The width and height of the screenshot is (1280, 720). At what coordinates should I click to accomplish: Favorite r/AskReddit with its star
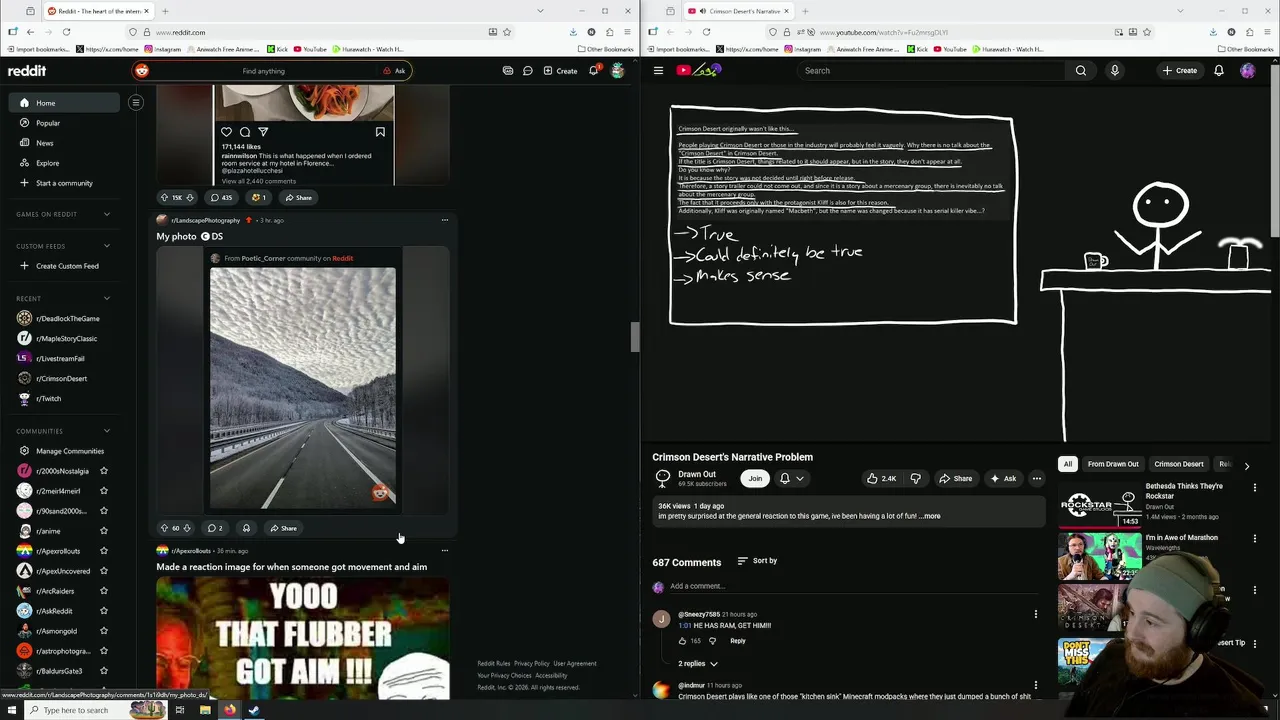tap(104, 611)
